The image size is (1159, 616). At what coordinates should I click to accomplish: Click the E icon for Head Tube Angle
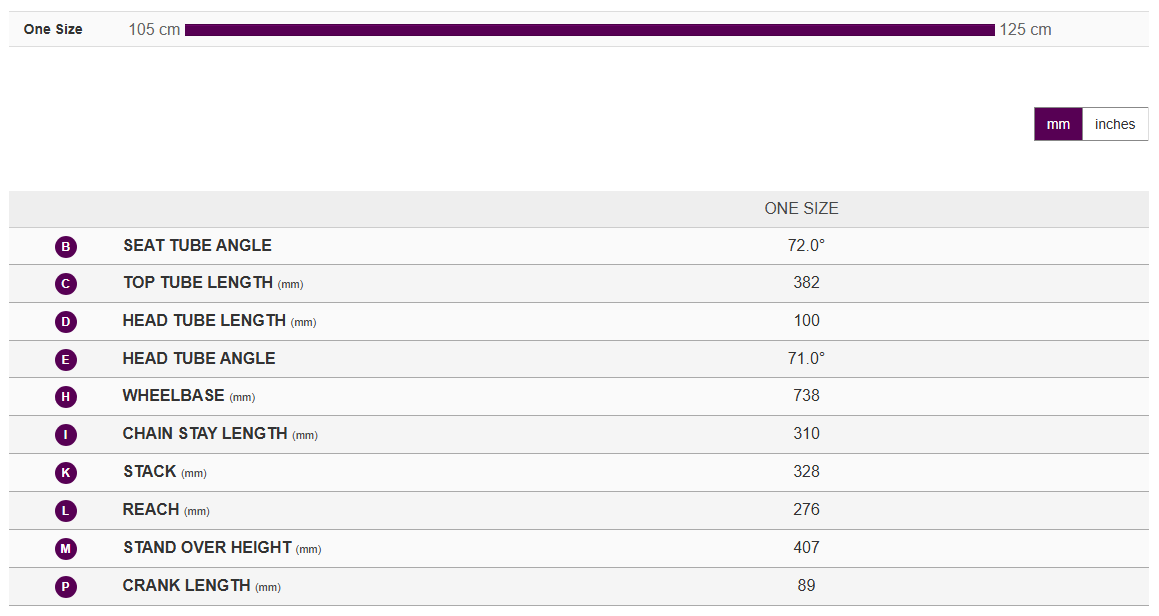[66, 359]
